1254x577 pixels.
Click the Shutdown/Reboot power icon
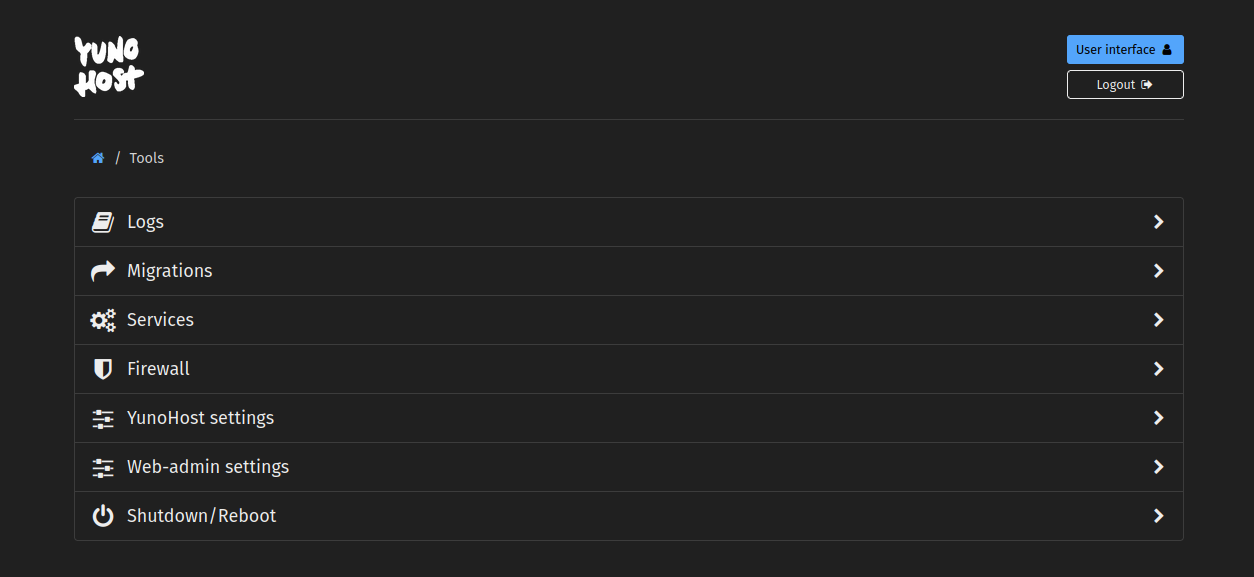coord(103,516)
